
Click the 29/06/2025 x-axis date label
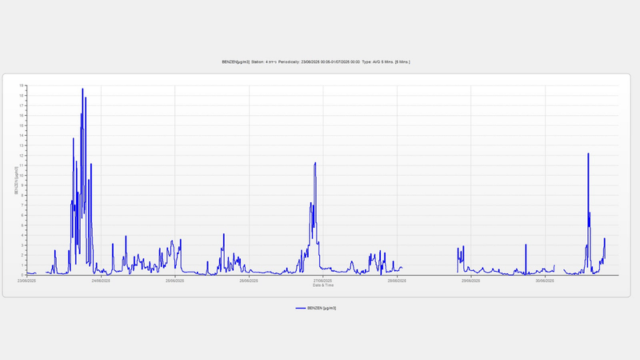(471, 281)
